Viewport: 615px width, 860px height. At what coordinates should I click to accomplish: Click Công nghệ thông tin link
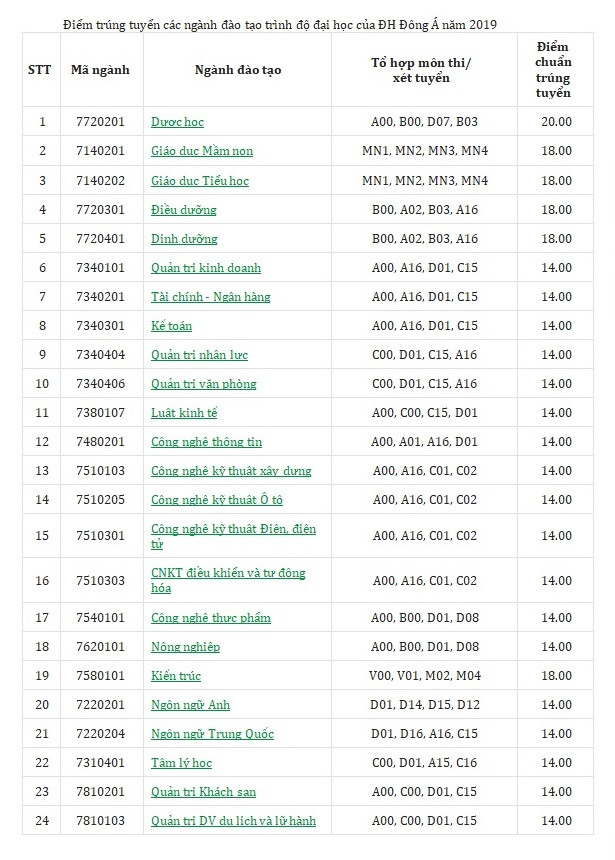pyautogui.click(x=206, y=442)
